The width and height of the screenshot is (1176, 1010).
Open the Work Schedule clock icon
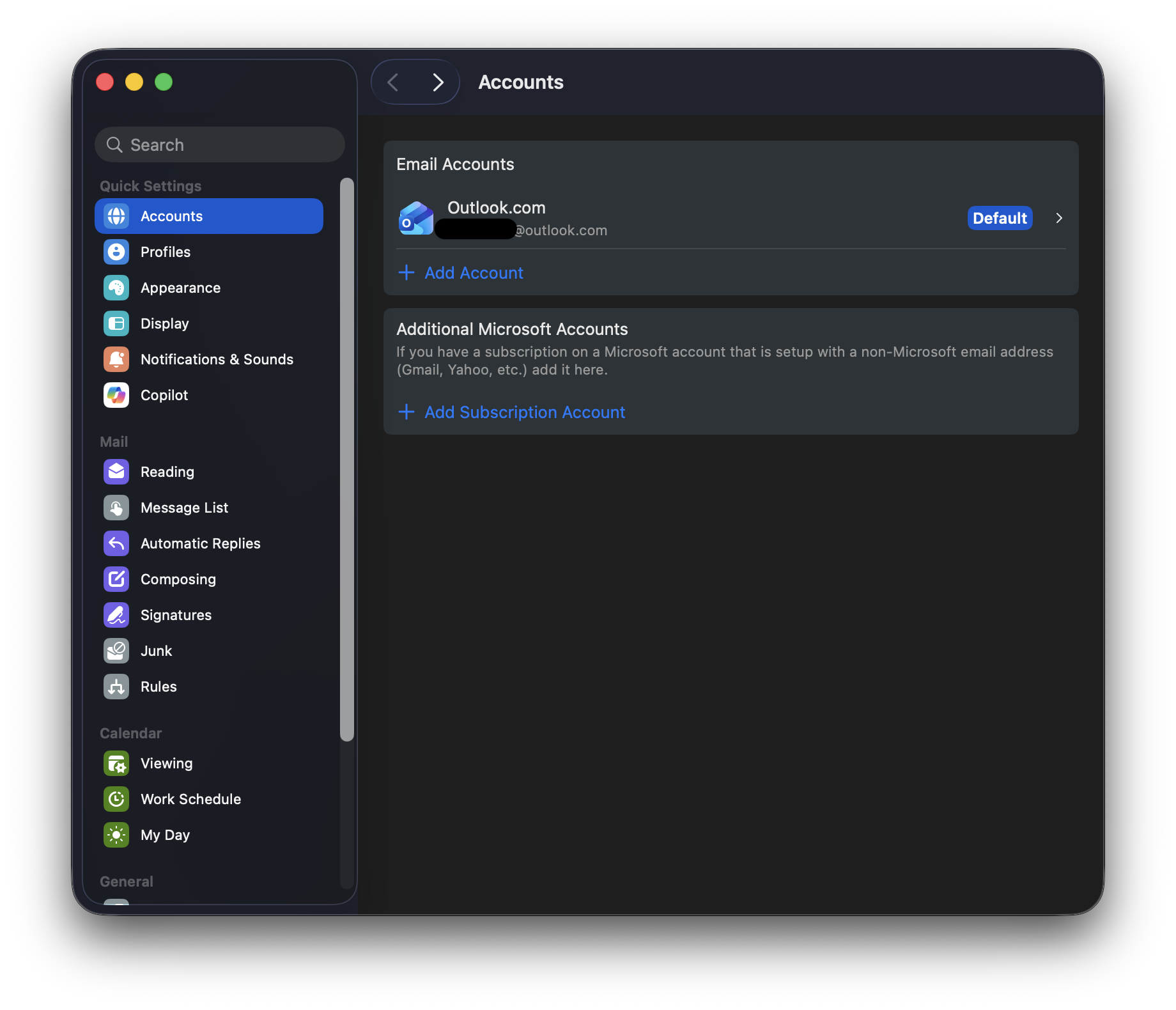pyautogui.click(x=116, y=799)
